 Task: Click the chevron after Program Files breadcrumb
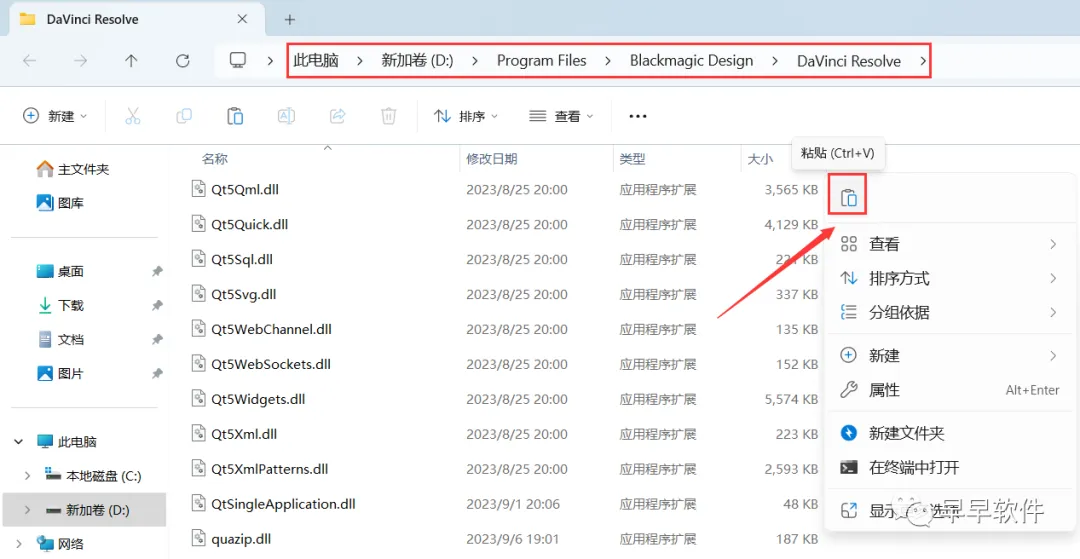tap(608, 61)
